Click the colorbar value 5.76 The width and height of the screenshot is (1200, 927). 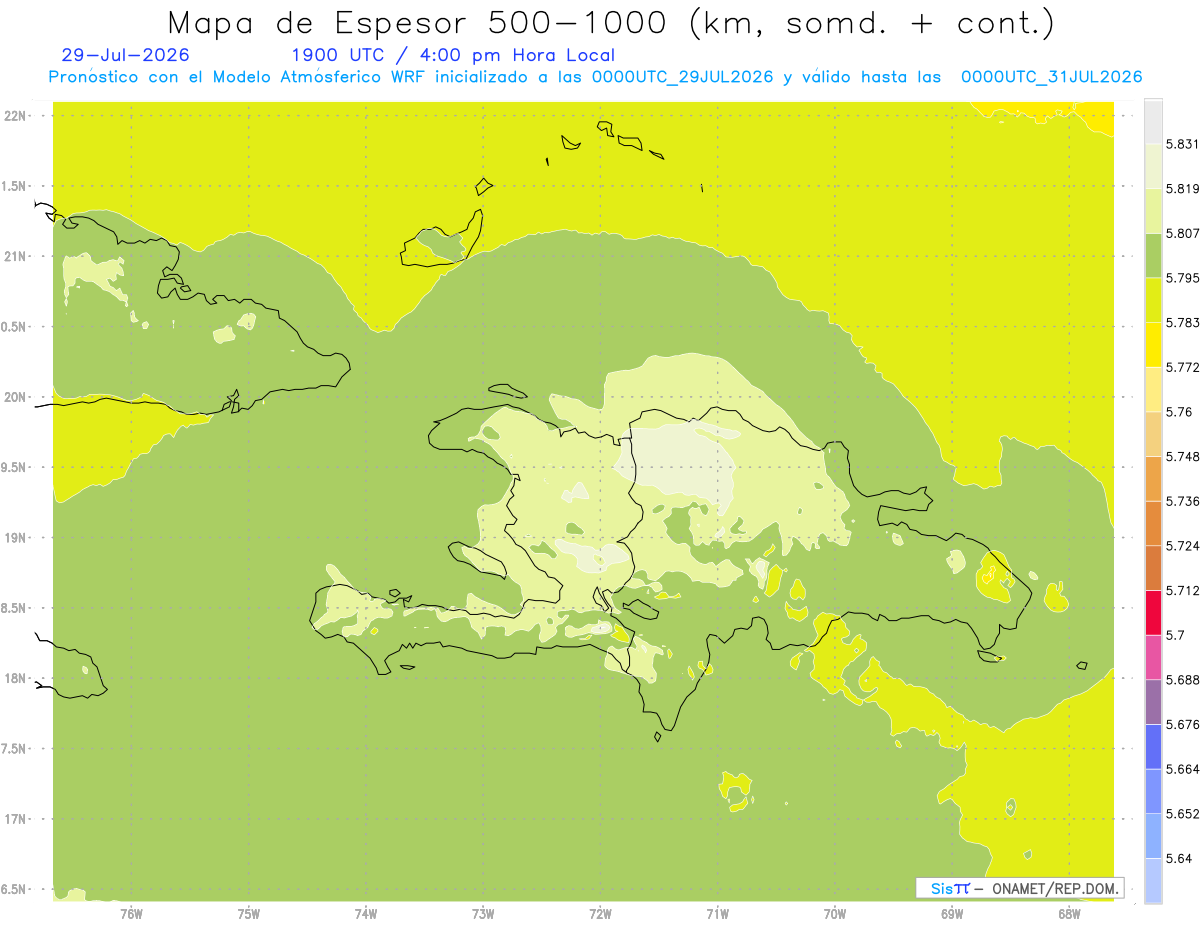point(1179,412)
